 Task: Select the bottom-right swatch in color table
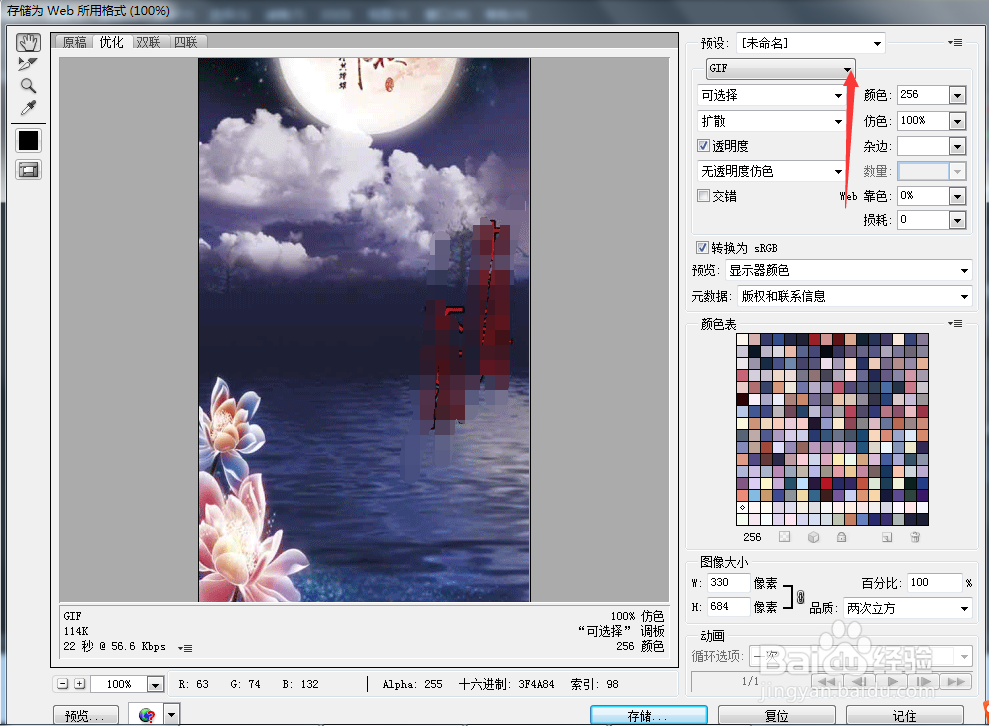922,519
